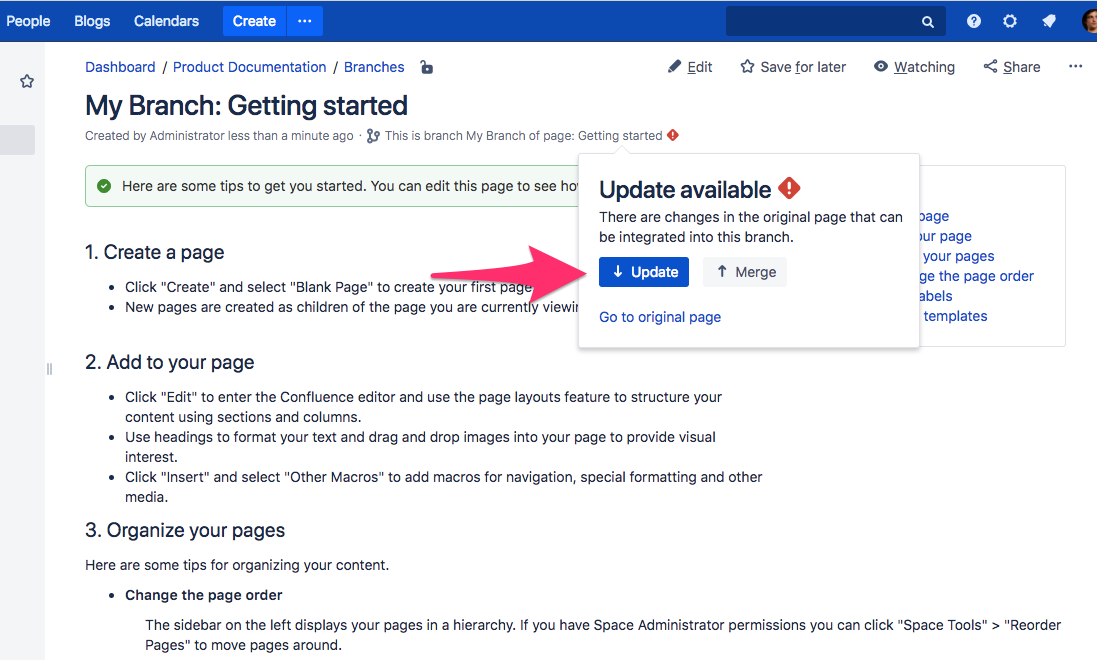Click the branch icon beside the page info
This screenshot has width=1097, height=660.
373,136
